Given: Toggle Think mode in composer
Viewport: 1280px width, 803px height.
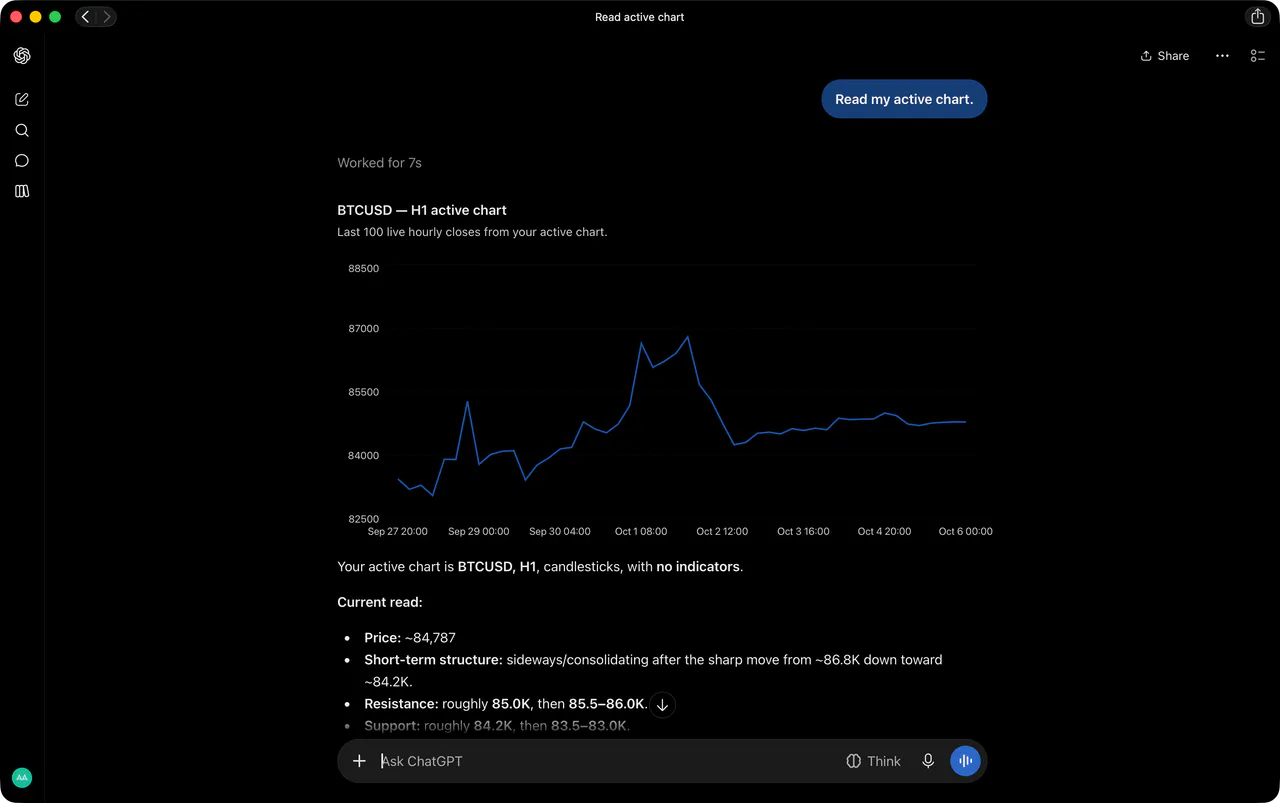Looking at the screenshot, I should point(873,761).
